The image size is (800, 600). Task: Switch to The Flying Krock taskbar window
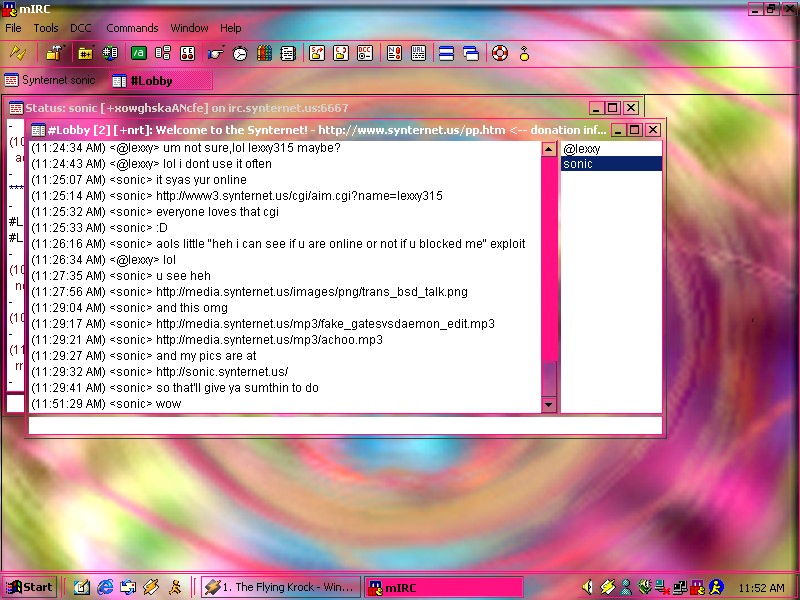tap(279, 587)
